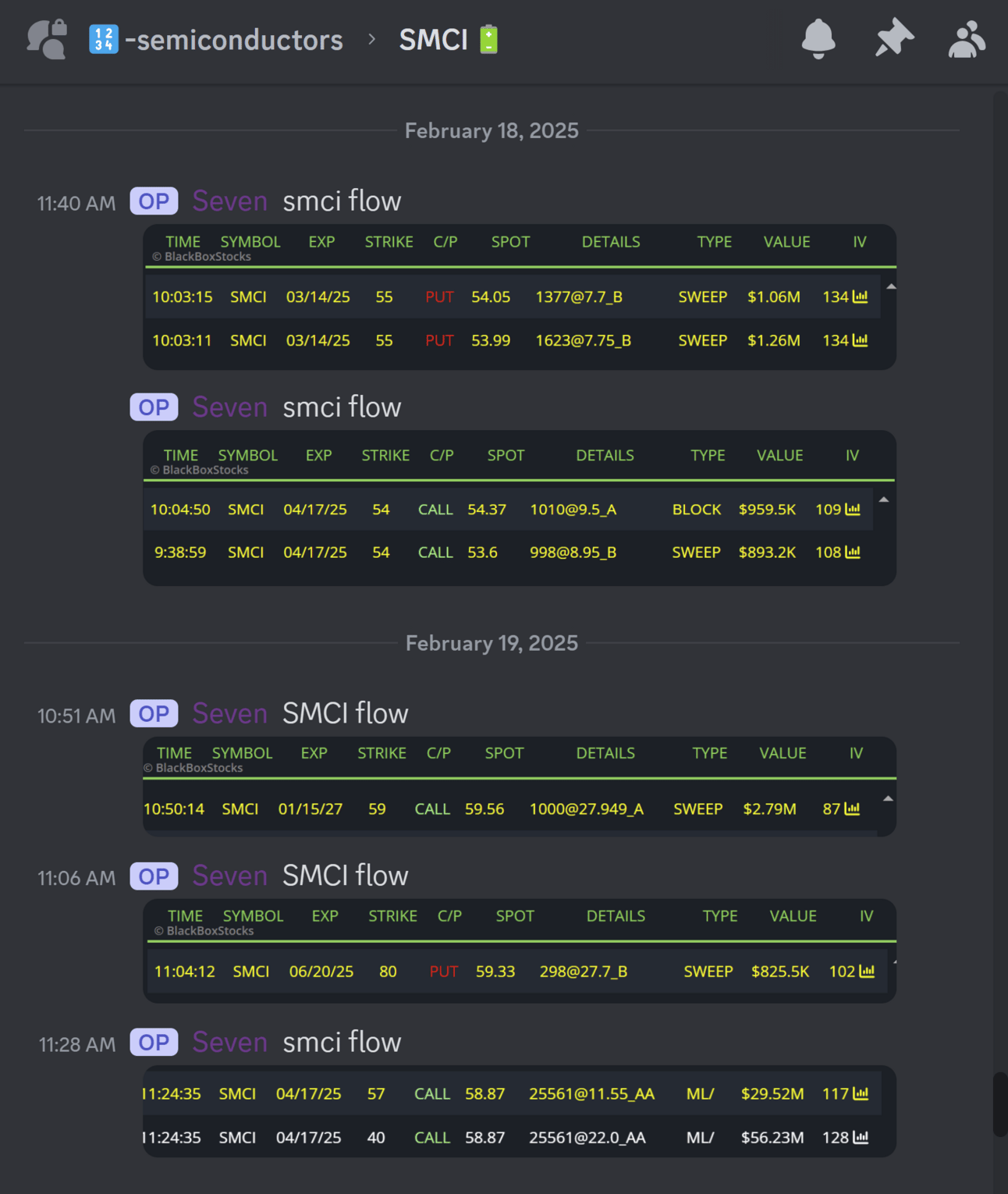Click the threads forum icon top left
The width and height of the screenshot is (1008, 1194).
point(47,39)
